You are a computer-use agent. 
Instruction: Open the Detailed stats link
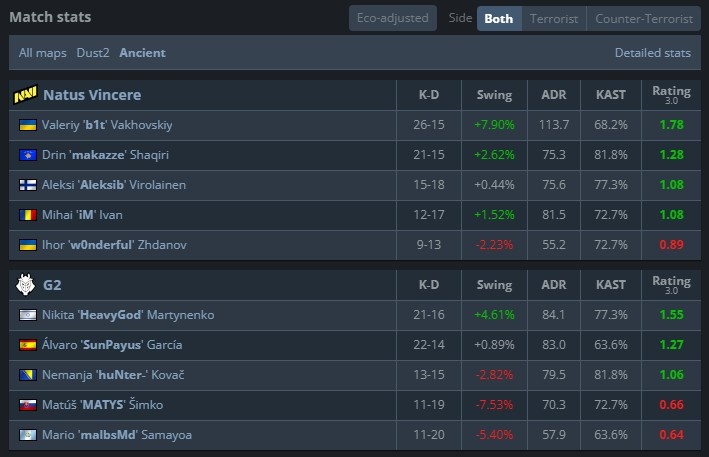coord(652,52)
